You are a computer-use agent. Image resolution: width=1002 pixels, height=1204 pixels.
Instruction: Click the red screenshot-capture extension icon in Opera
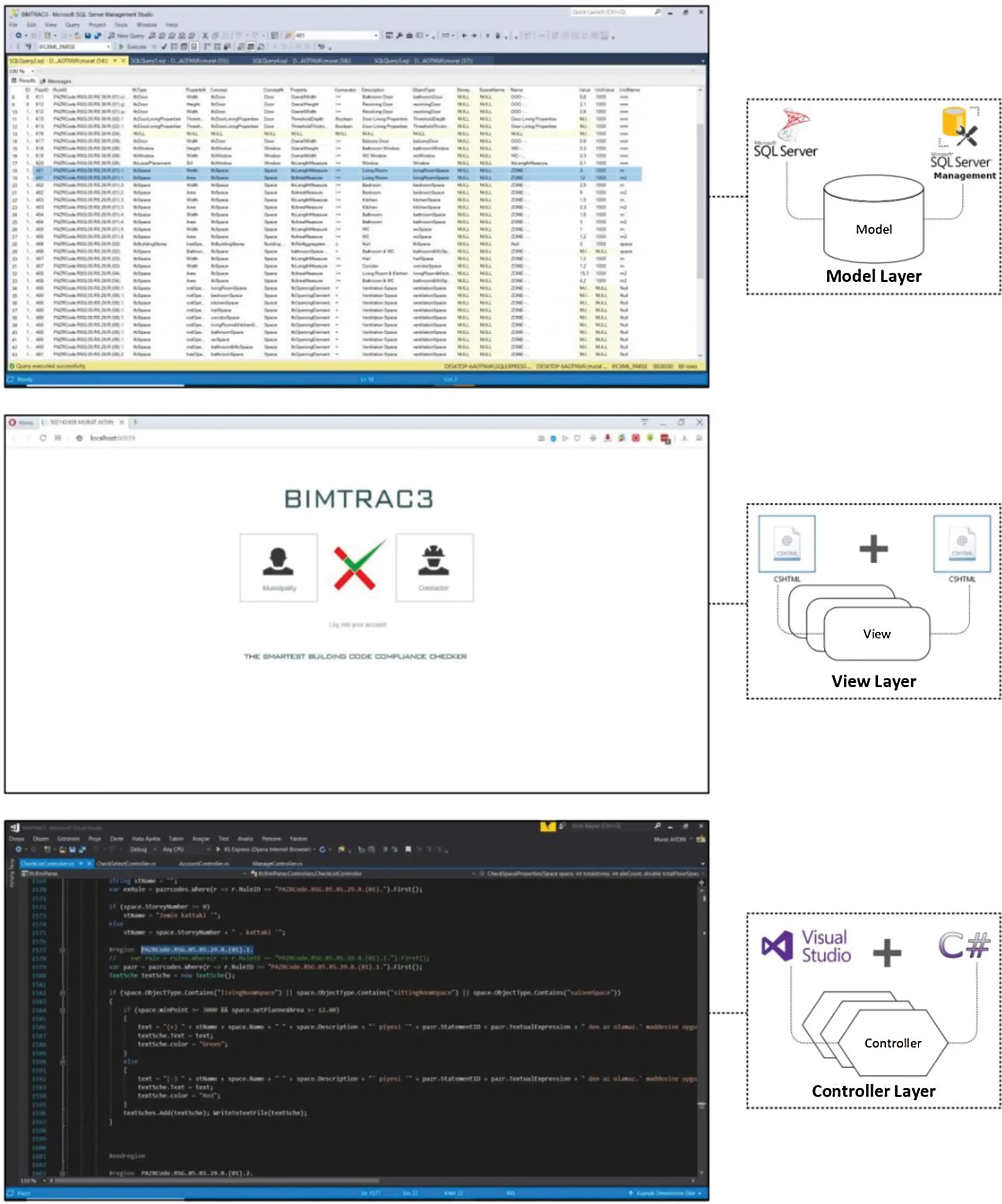(x=665, y=439)
